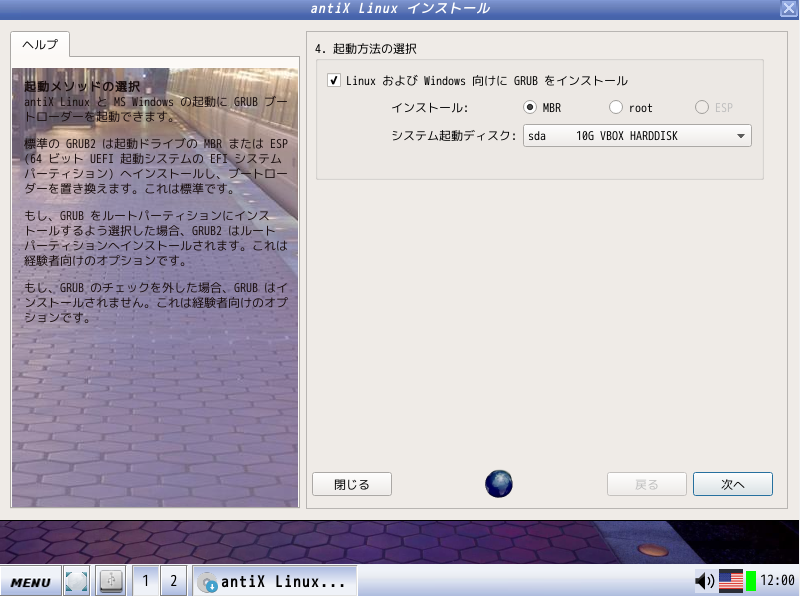Click the 閉じる (Close) button
This screenshot has width=800, height=596.
click(352, 484)
